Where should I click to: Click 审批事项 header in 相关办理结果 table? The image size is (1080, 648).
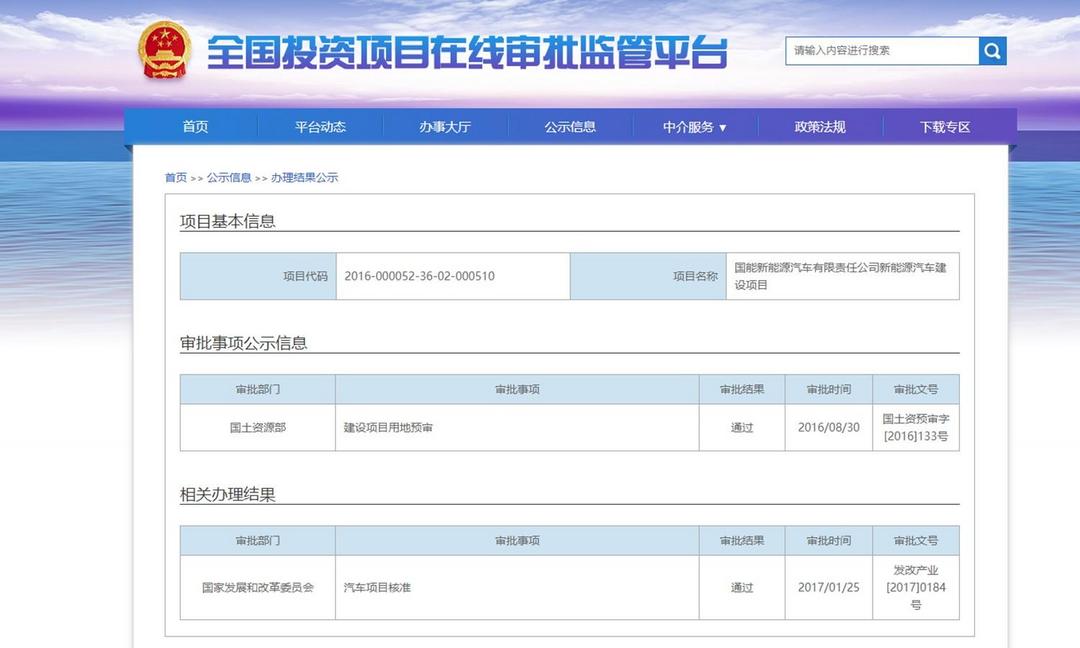517,541
